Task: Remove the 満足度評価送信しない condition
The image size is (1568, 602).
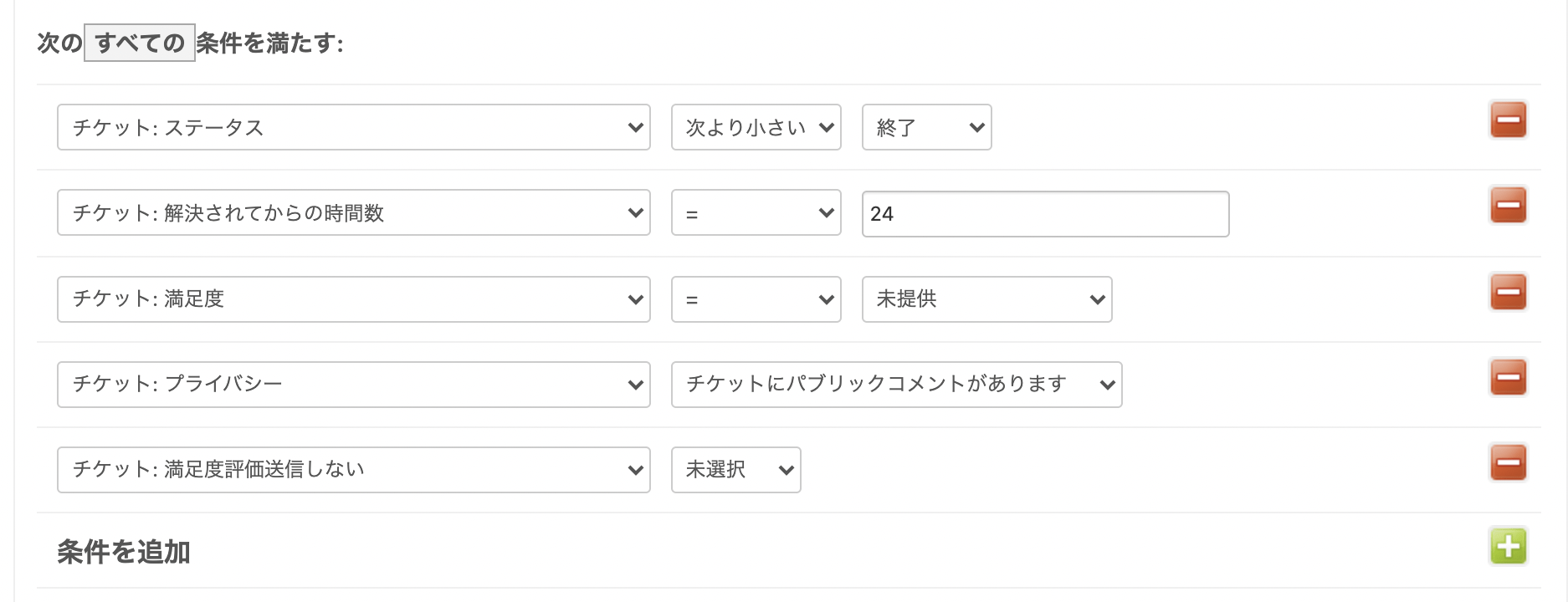Action: pos(1508,462)
